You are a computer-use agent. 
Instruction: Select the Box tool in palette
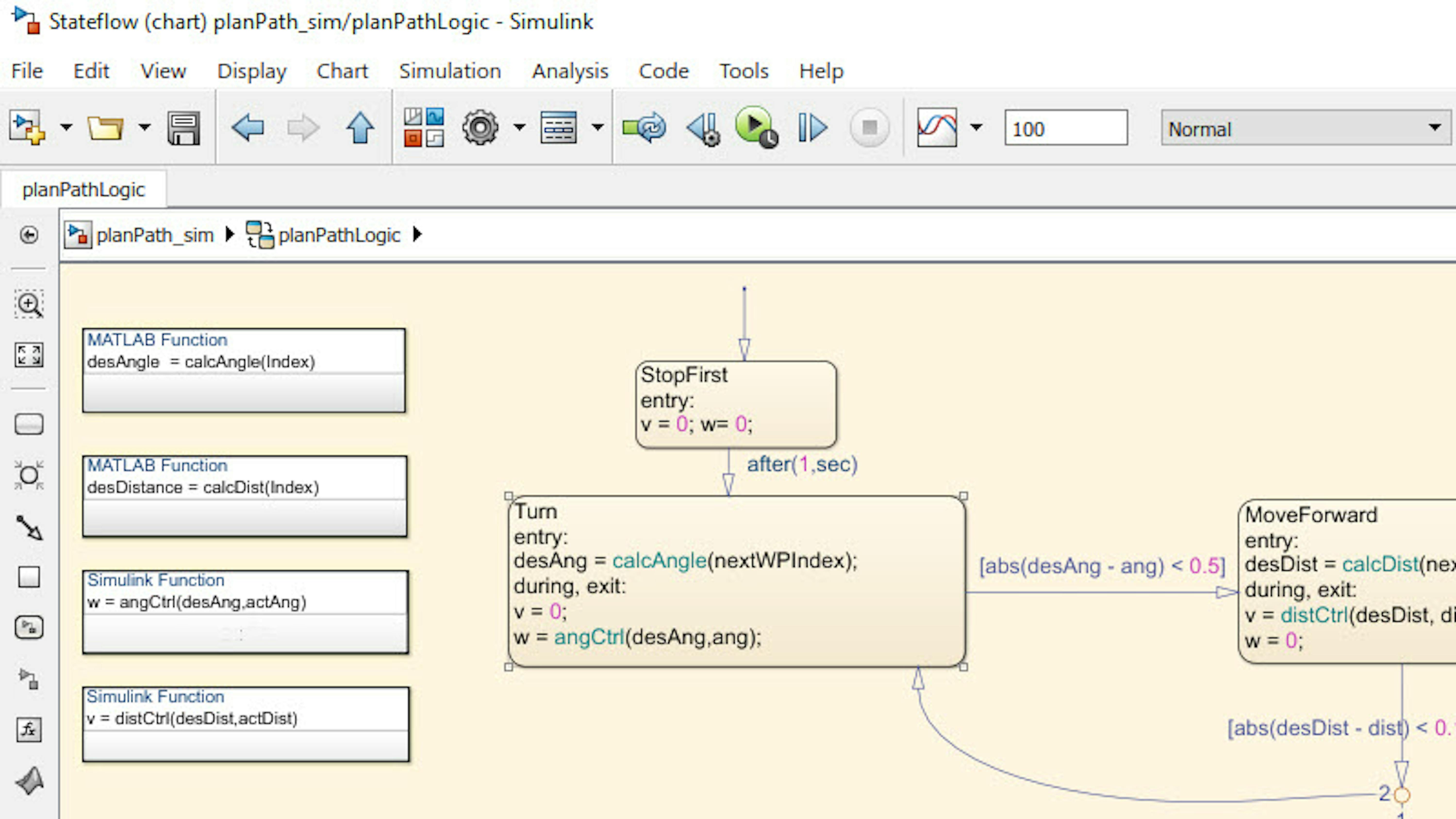point(29,578)
